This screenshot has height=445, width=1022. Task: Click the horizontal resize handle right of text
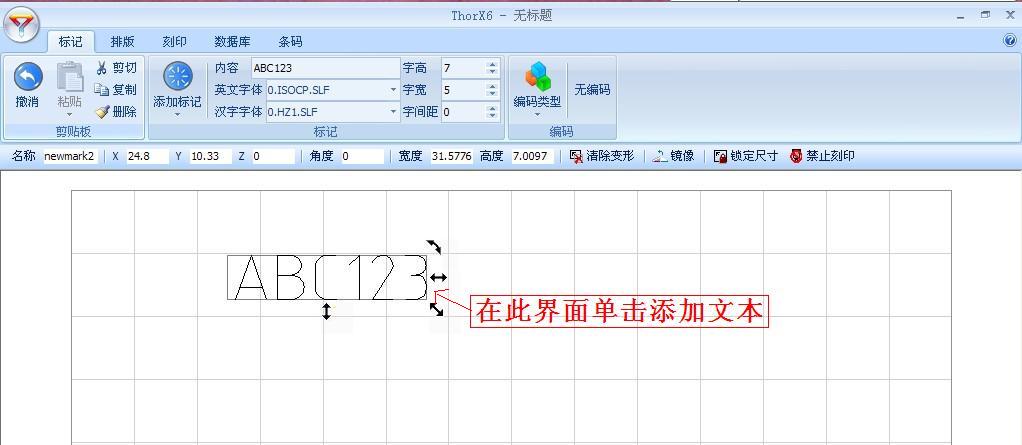point(439,278)
